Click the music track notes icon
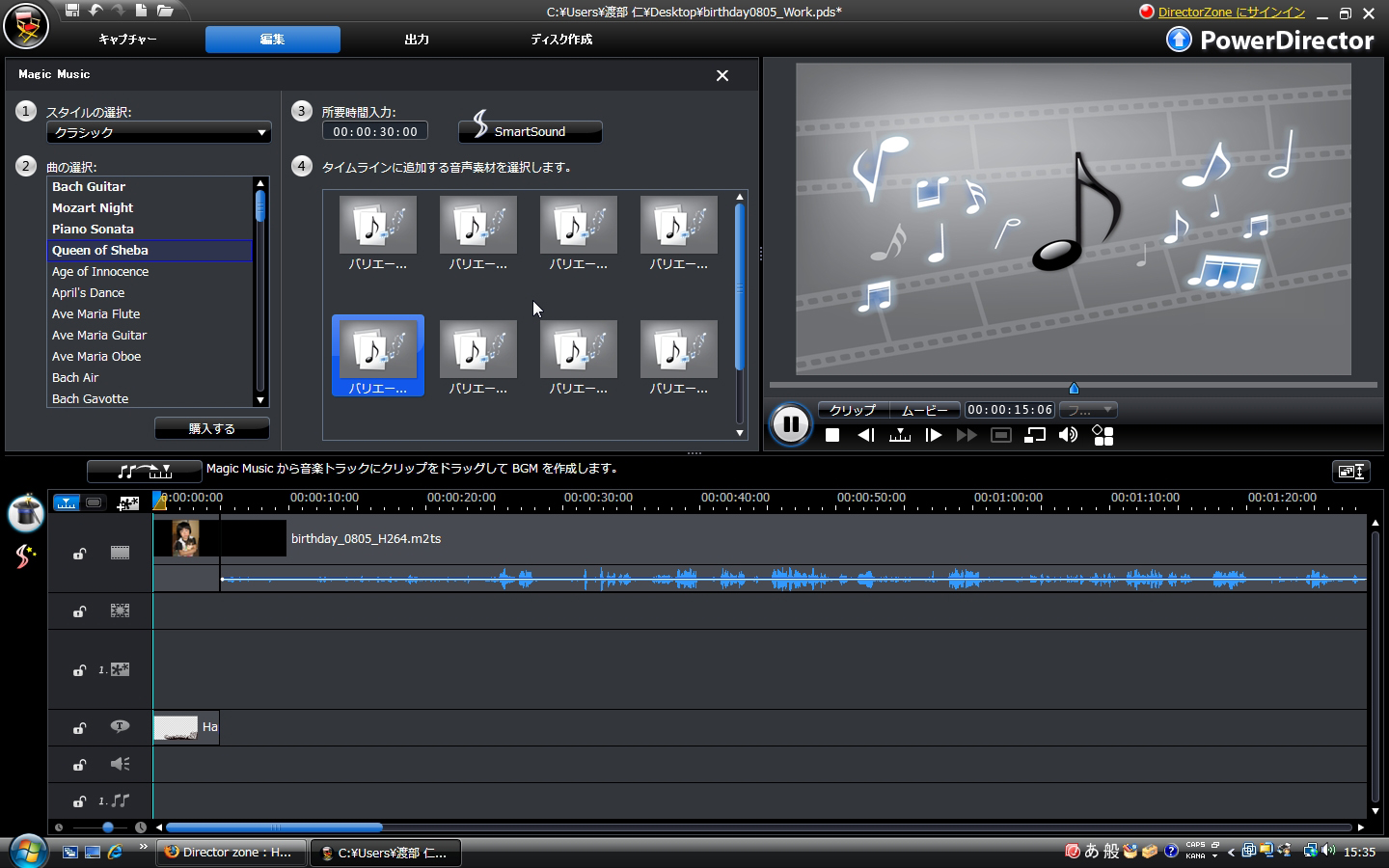The width and height of the screenshot is (1389, 868). tap(120, 800)
